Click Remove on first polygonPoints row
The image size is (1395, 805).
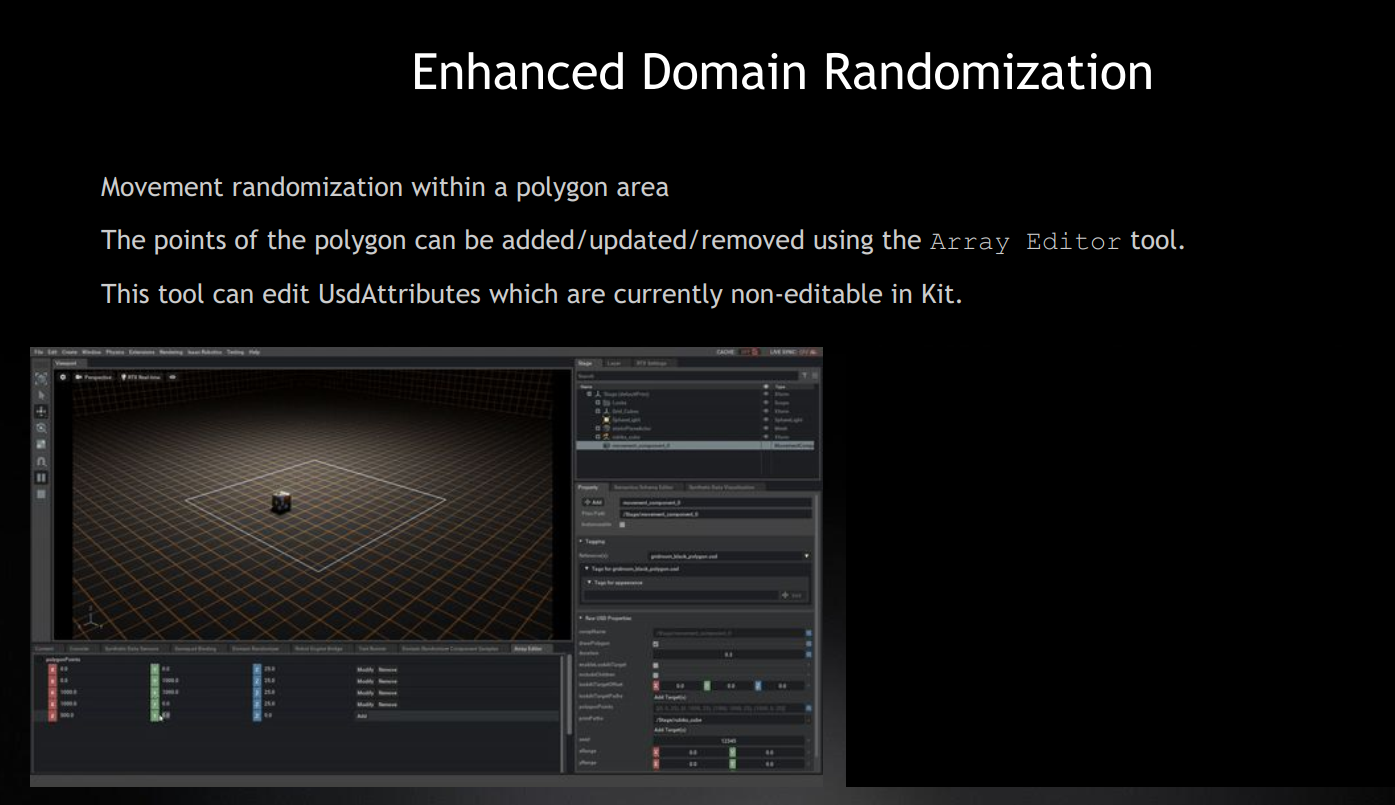pos(387,669)
